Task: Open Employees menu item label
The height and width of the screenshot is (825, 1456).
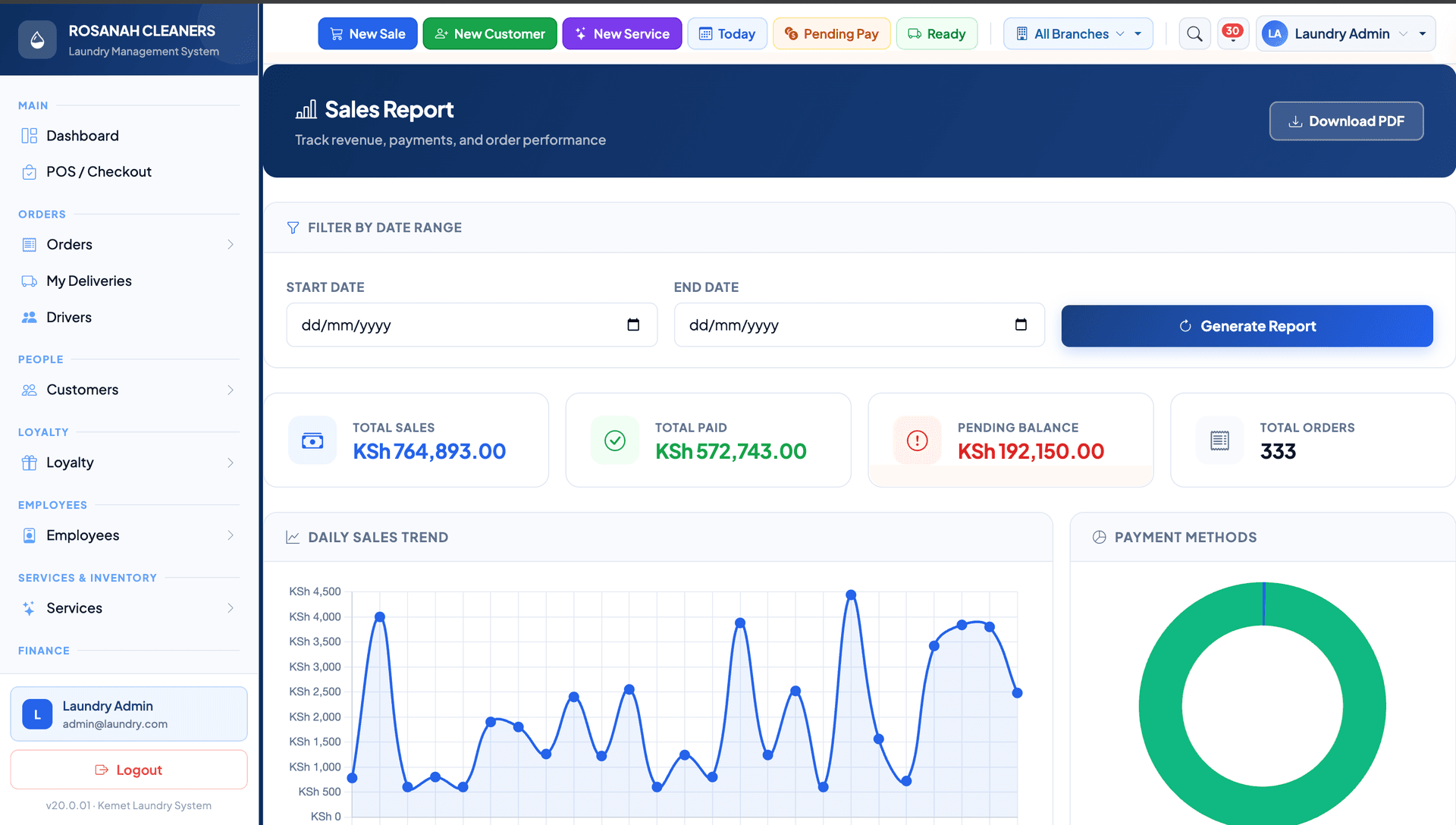Action: [x=83, y=535]
